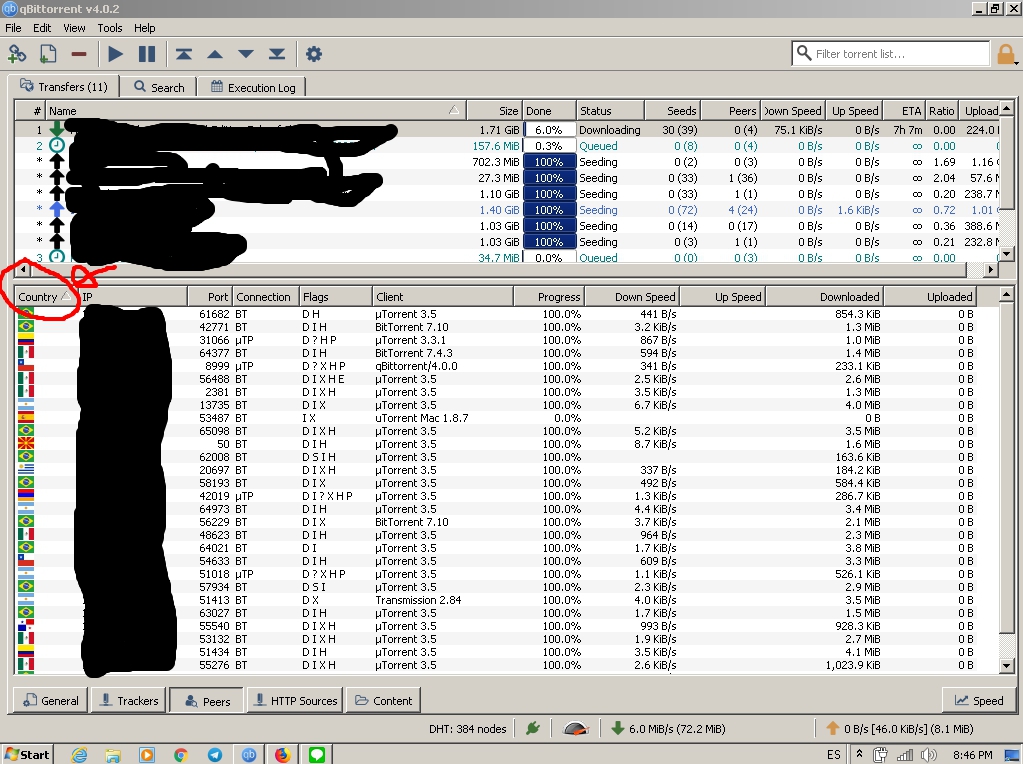Sort peers by Progress column

pos(549,296)
